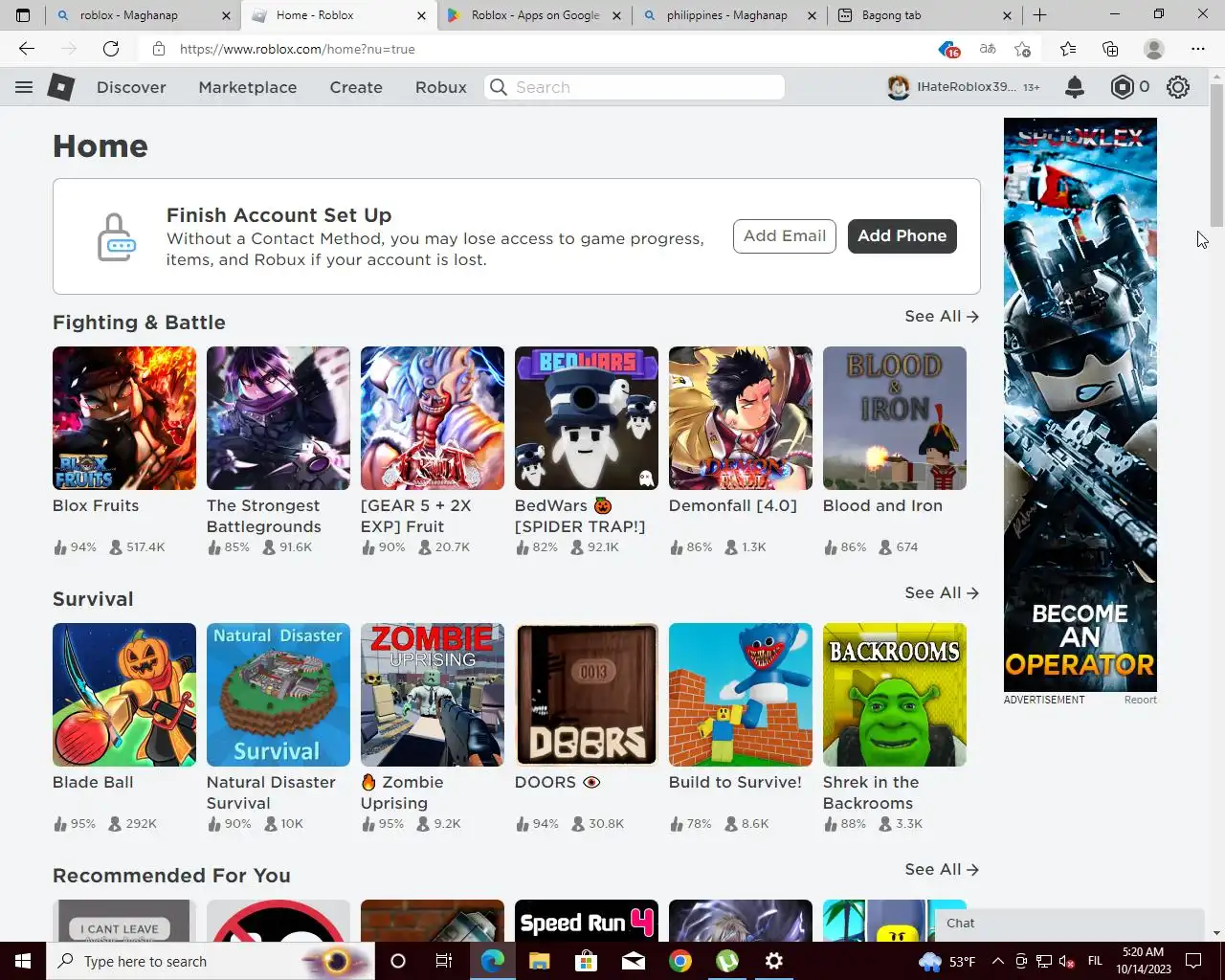The image size is (1225, 980).
Task: Add this page to favorites
Action: 1023,49
